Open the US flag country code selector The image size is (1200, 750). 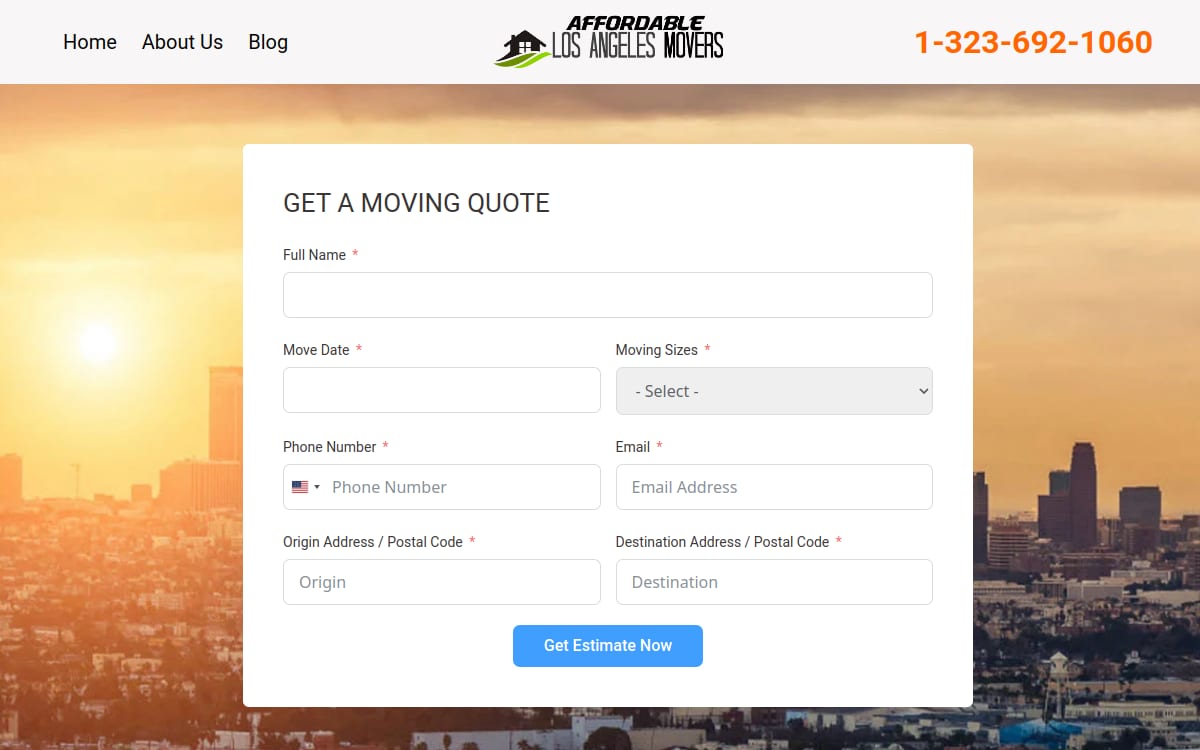306,487
